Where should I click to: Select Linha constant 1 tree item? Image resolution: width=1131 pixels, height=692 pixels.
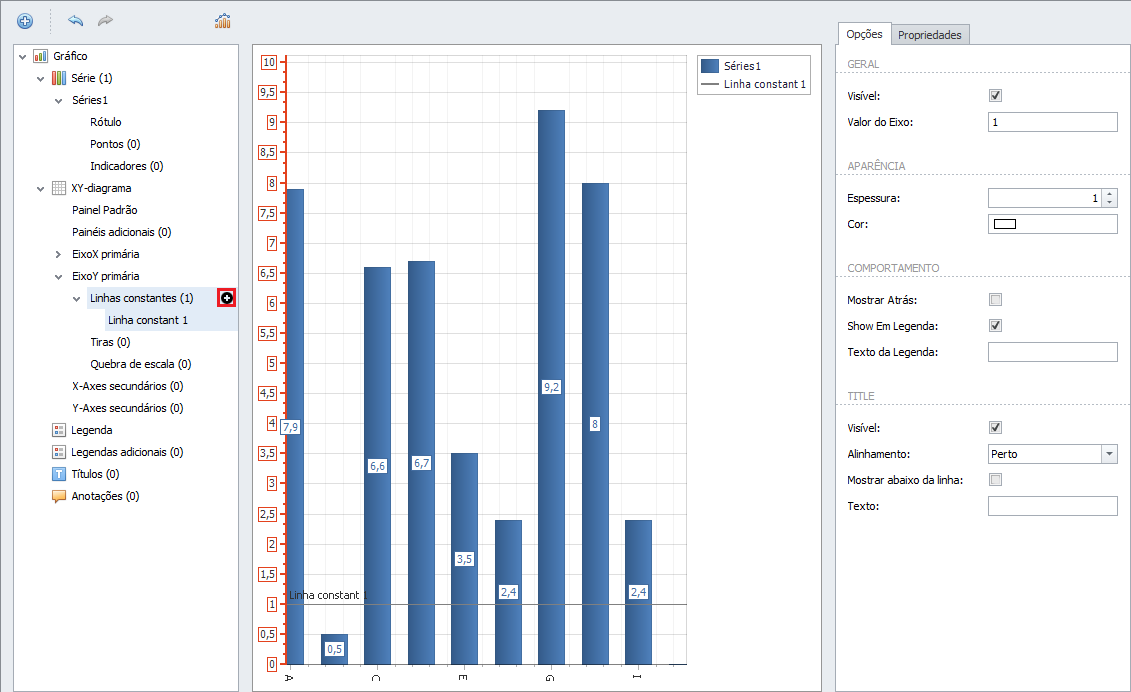click(148, 320)
